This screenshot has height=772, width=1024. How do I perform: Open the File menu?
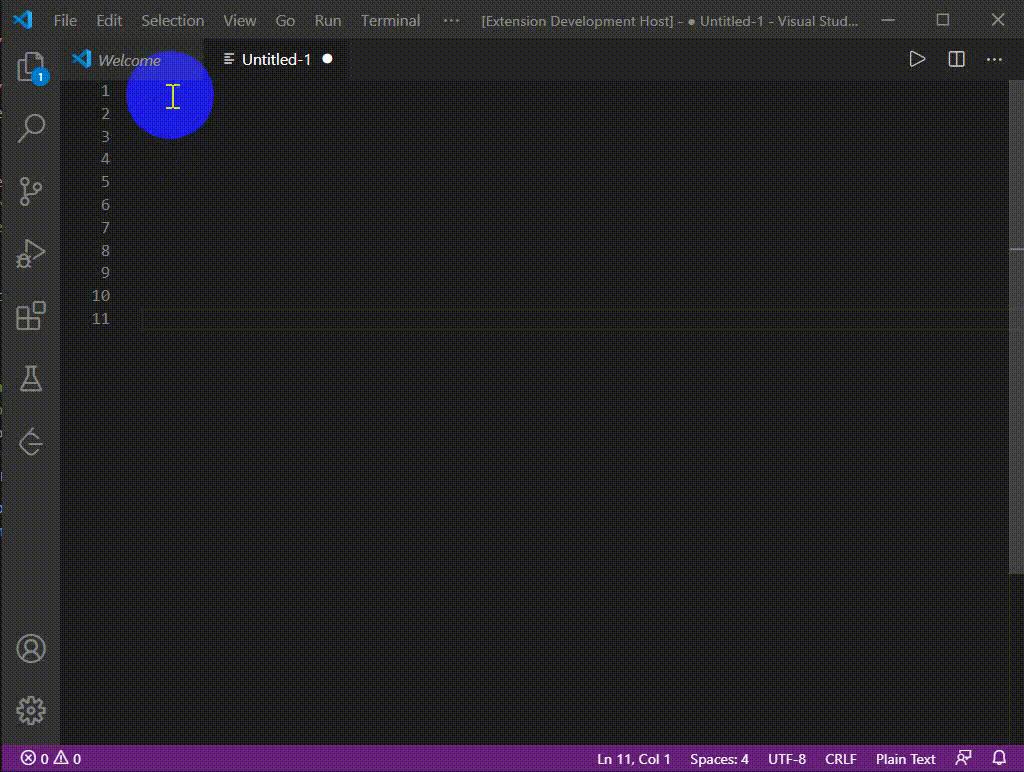pyautogui.click(x=64, y=20)
